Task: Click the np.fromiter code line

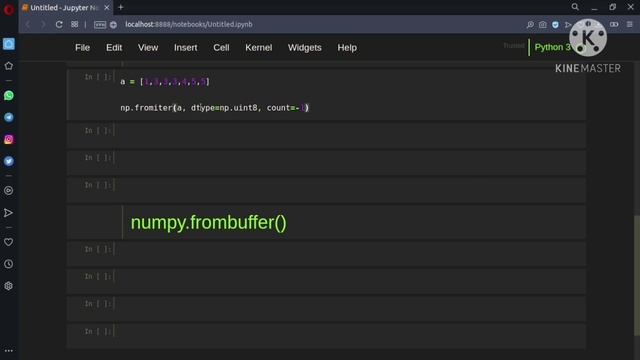Action: 215,108
